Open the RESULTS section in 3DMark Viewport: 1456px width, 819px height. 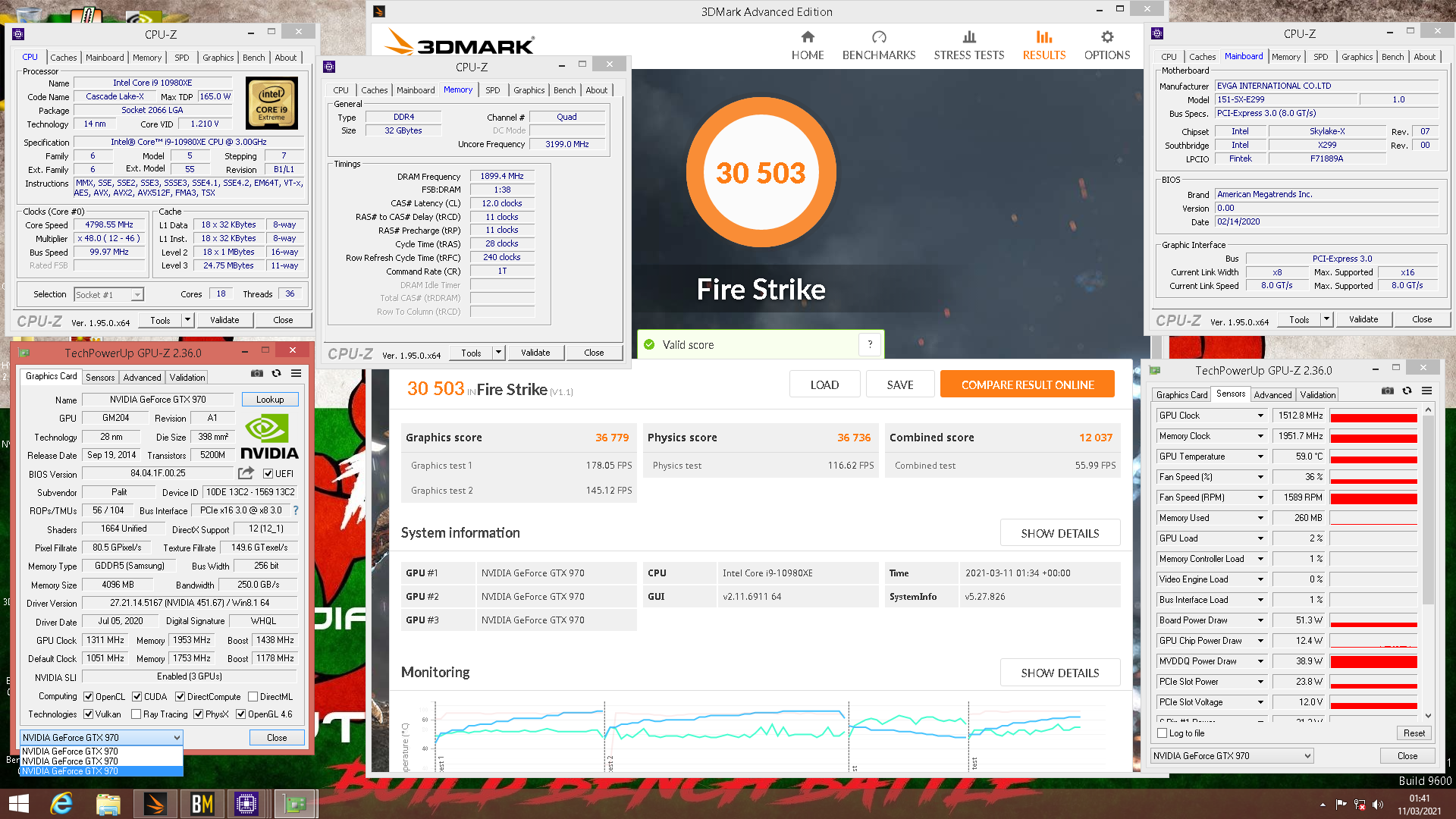(1044, 45)
